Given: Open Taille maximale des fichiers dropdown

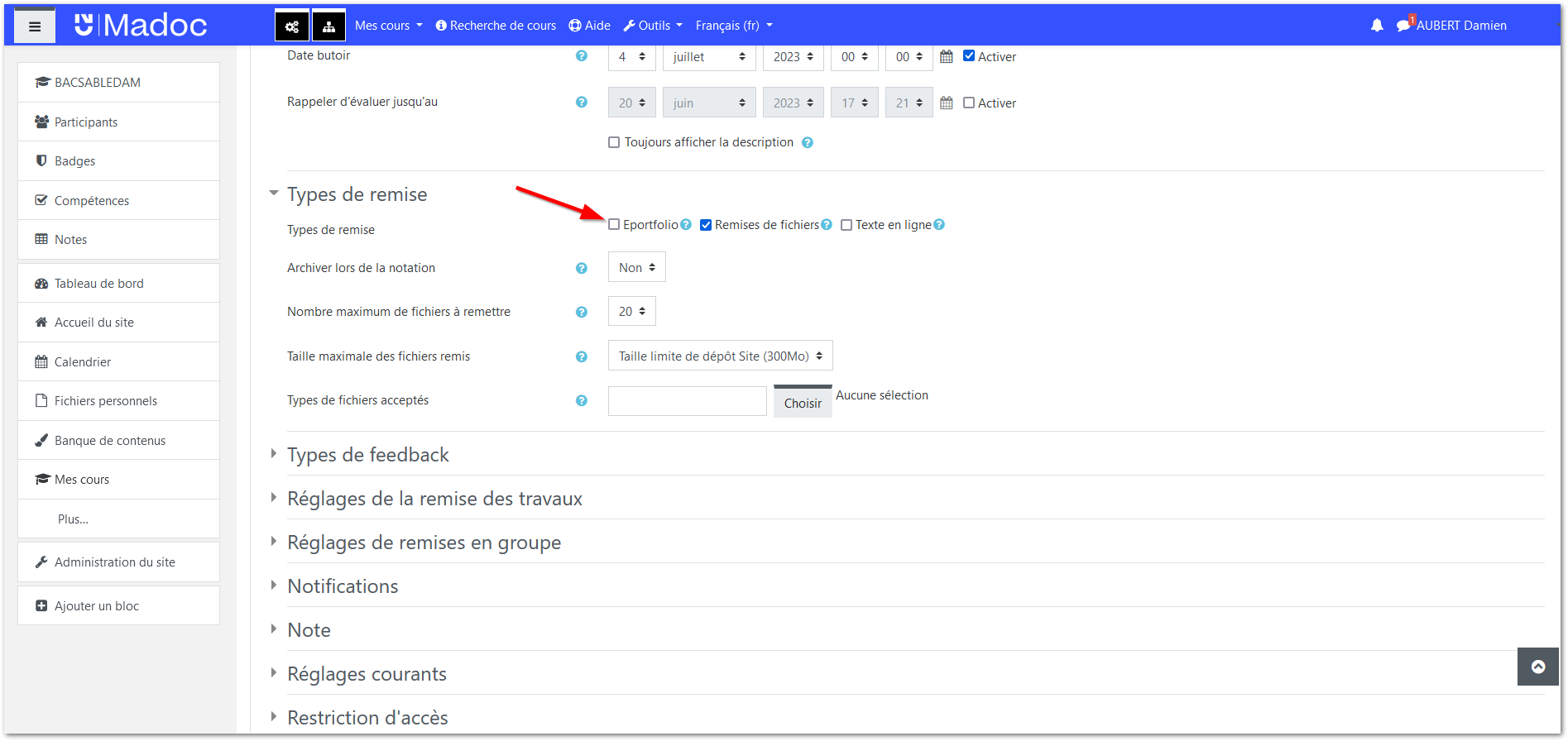Looking at the screenshot, I should (720, 356).
